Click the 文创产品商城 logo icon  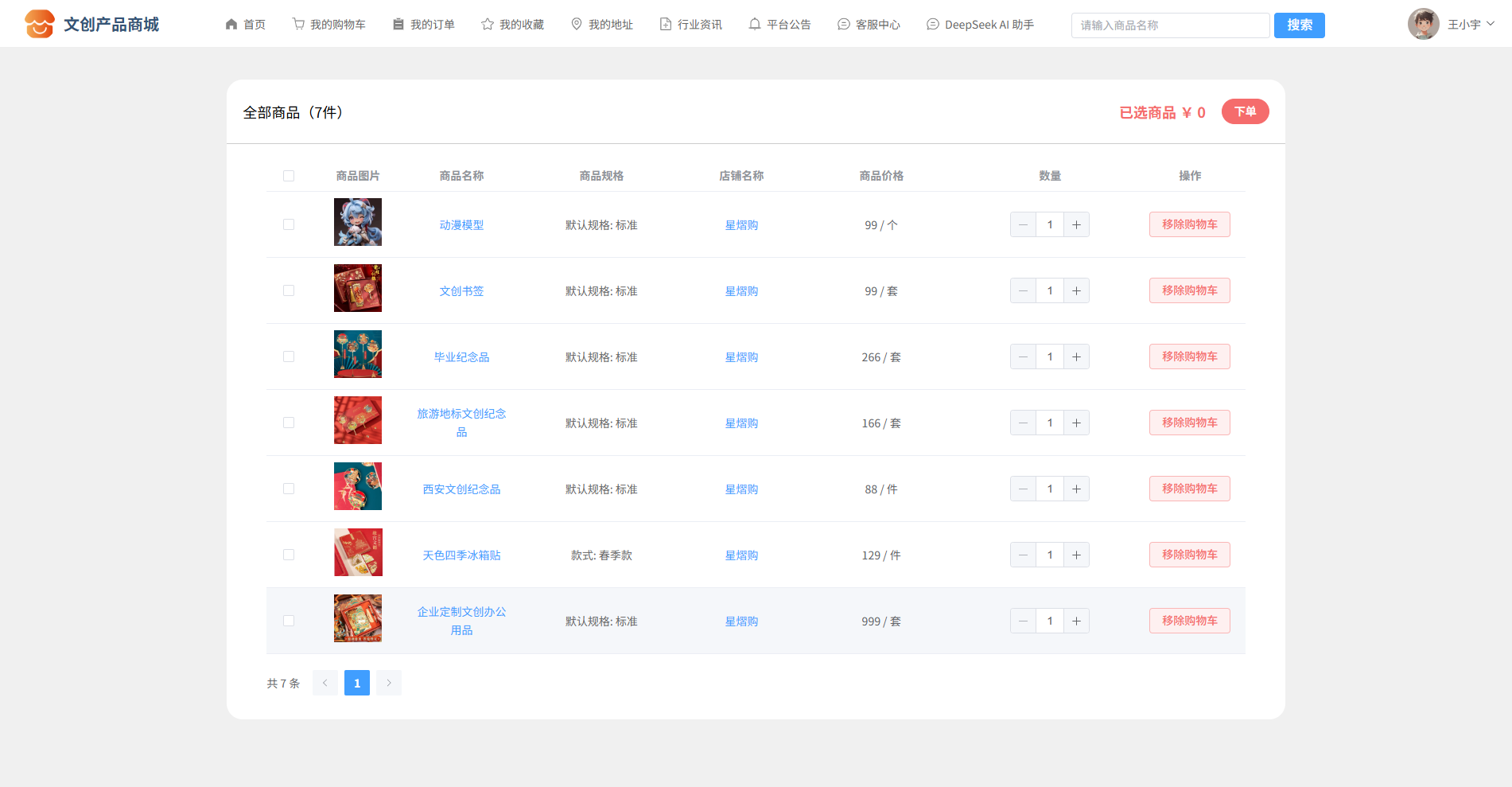point(39,24)
